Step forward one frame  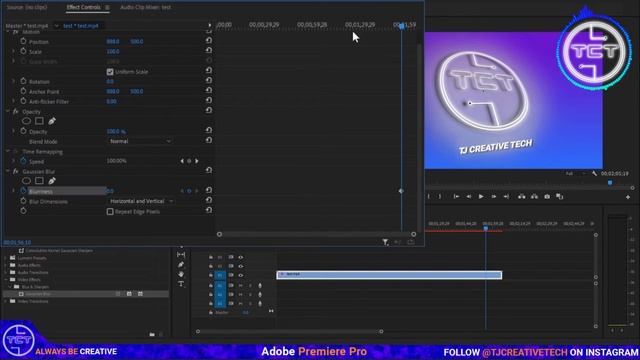(494, 197)
